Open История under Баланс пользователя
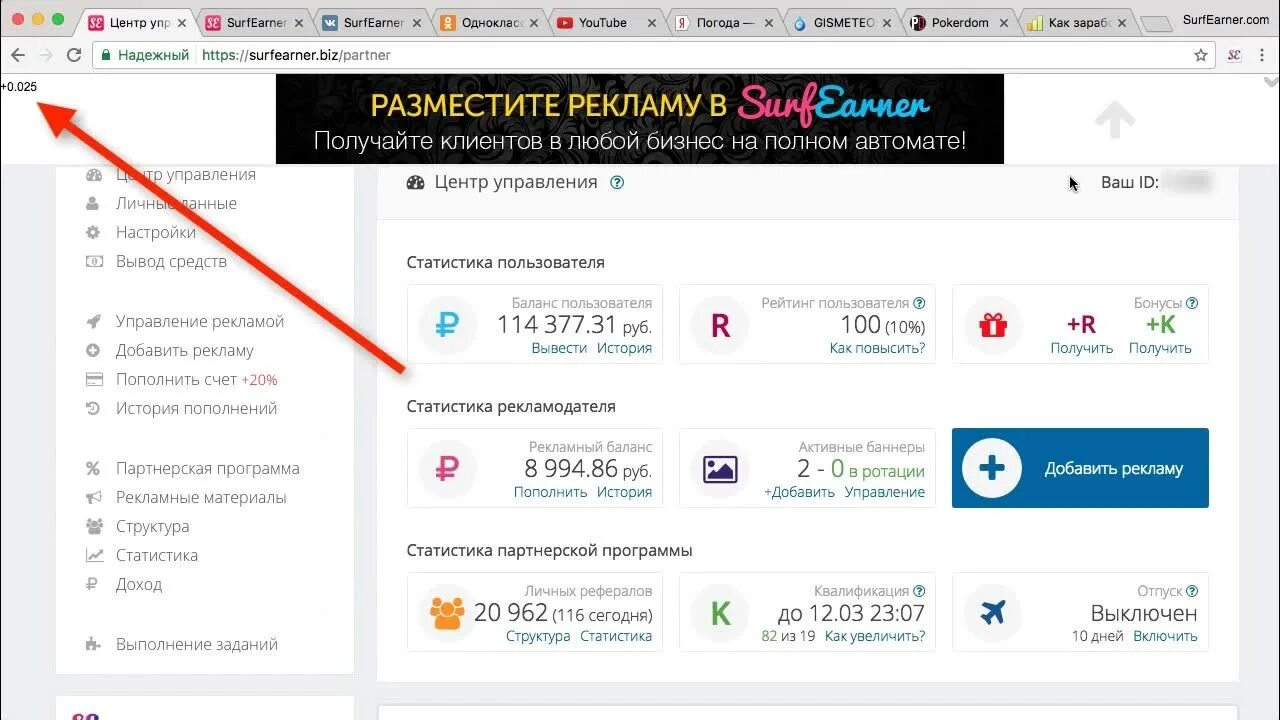 pos(624,348)
